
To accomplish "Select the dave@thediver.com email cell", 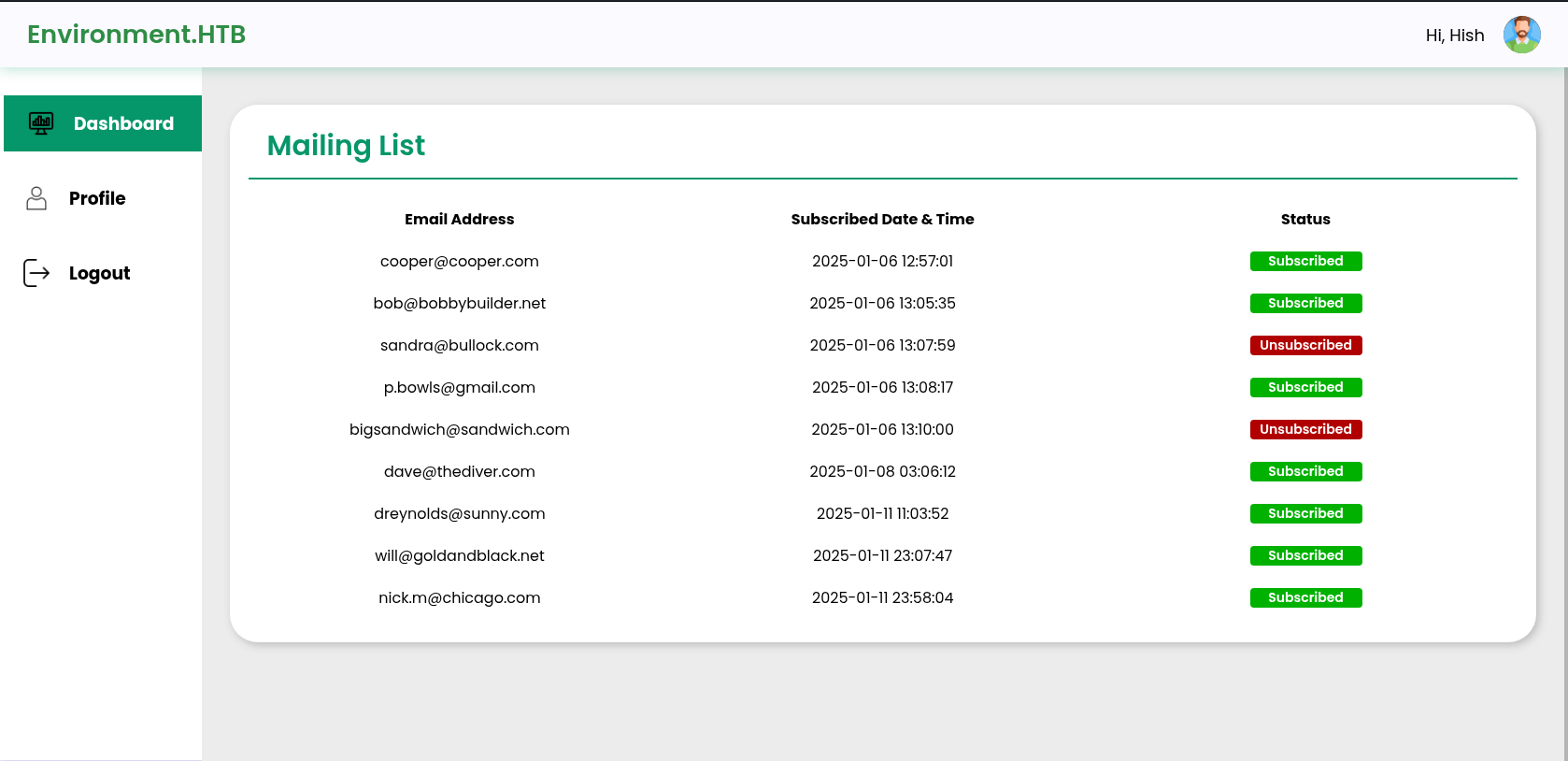I will 460,471.
